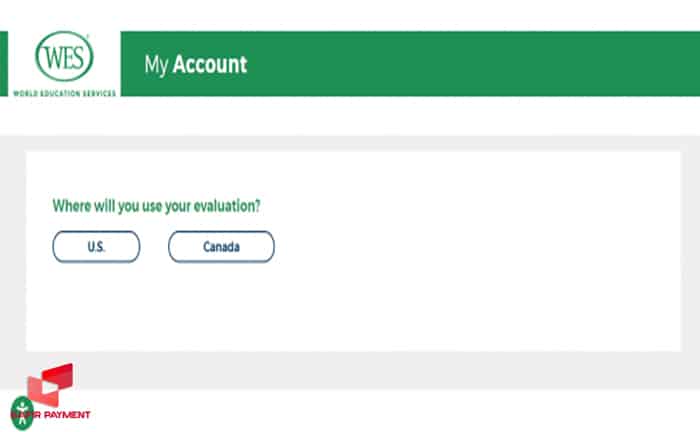Click the word "Where" in the question
Image resolution: width=700 pixels, height=432 pixels.
69,206
